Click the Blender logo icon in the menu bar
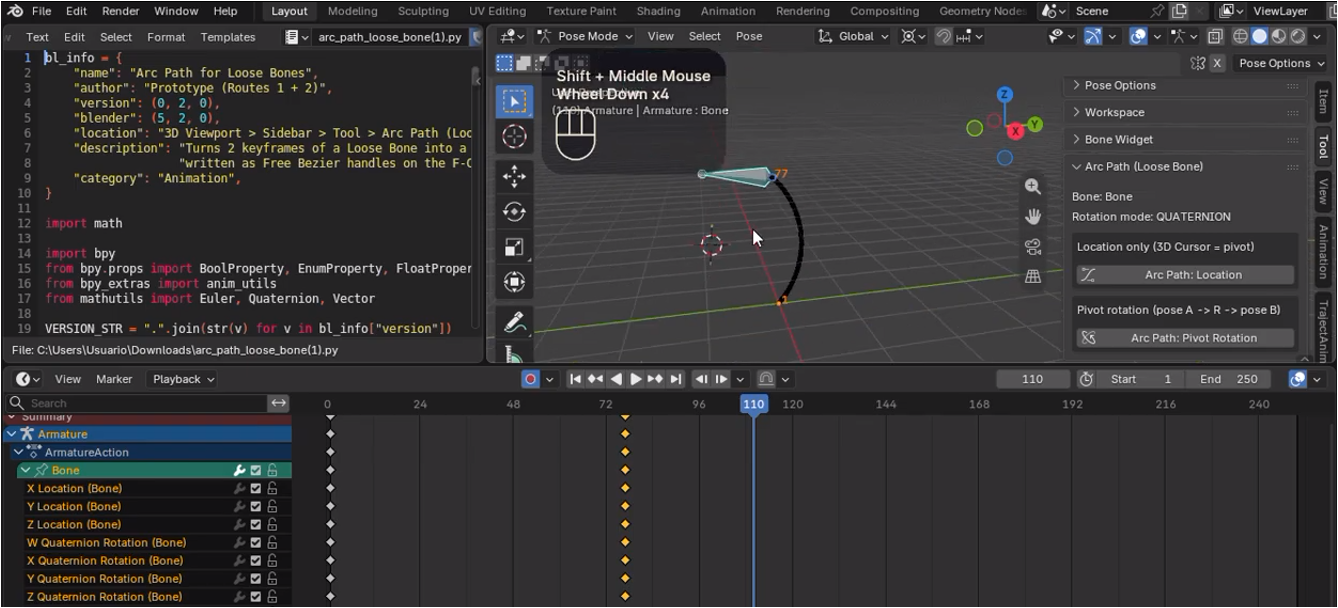The image size is (1338, 608). [14, 11]
